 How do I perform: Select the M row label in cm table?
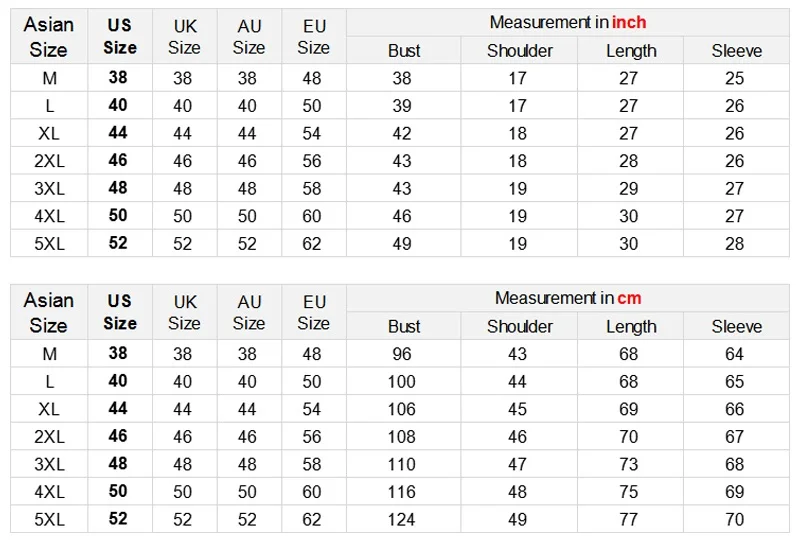tap(49, 354)
